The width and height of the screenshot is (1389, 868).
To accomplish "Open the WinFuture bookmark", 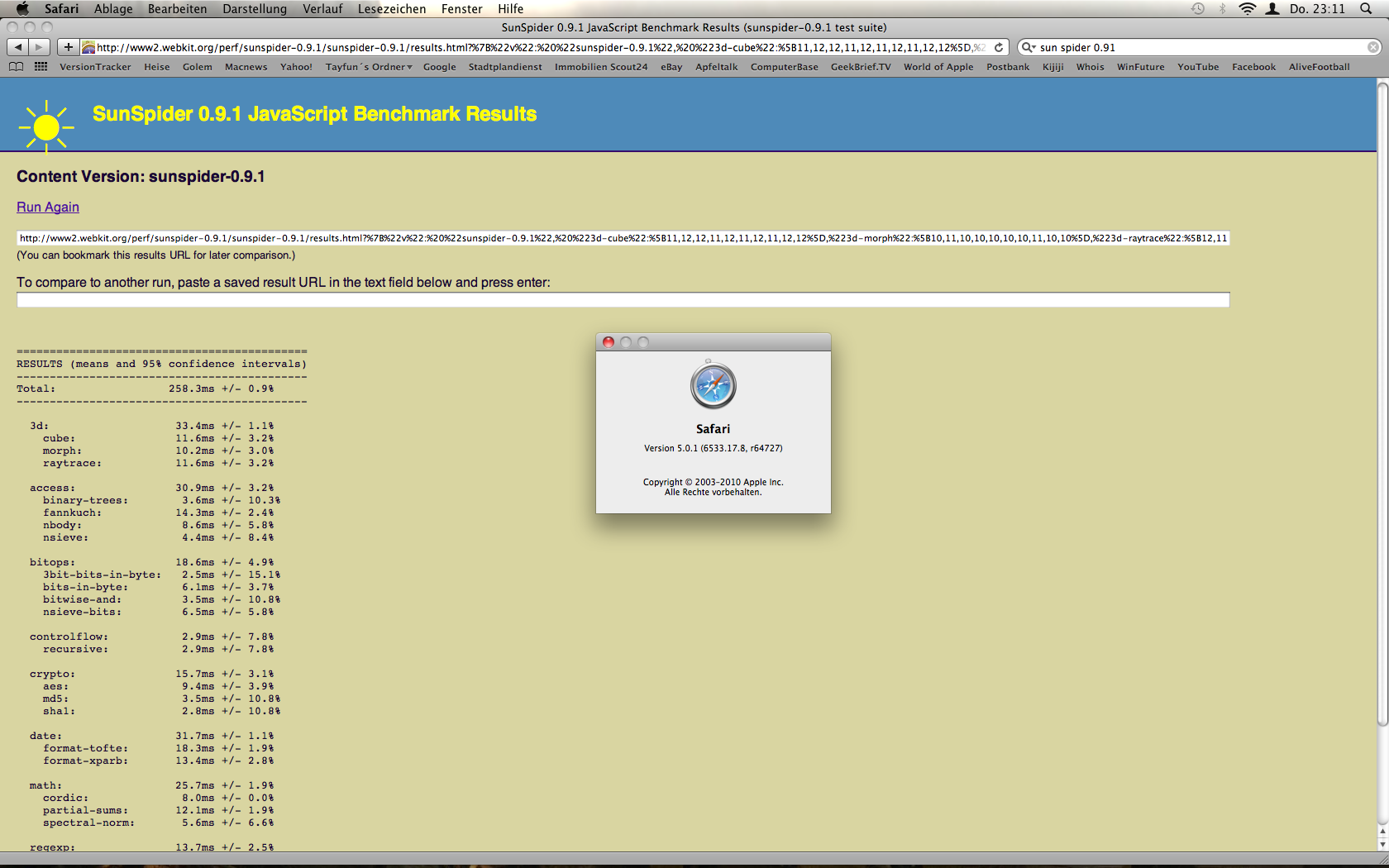I will click(1140, 67).
